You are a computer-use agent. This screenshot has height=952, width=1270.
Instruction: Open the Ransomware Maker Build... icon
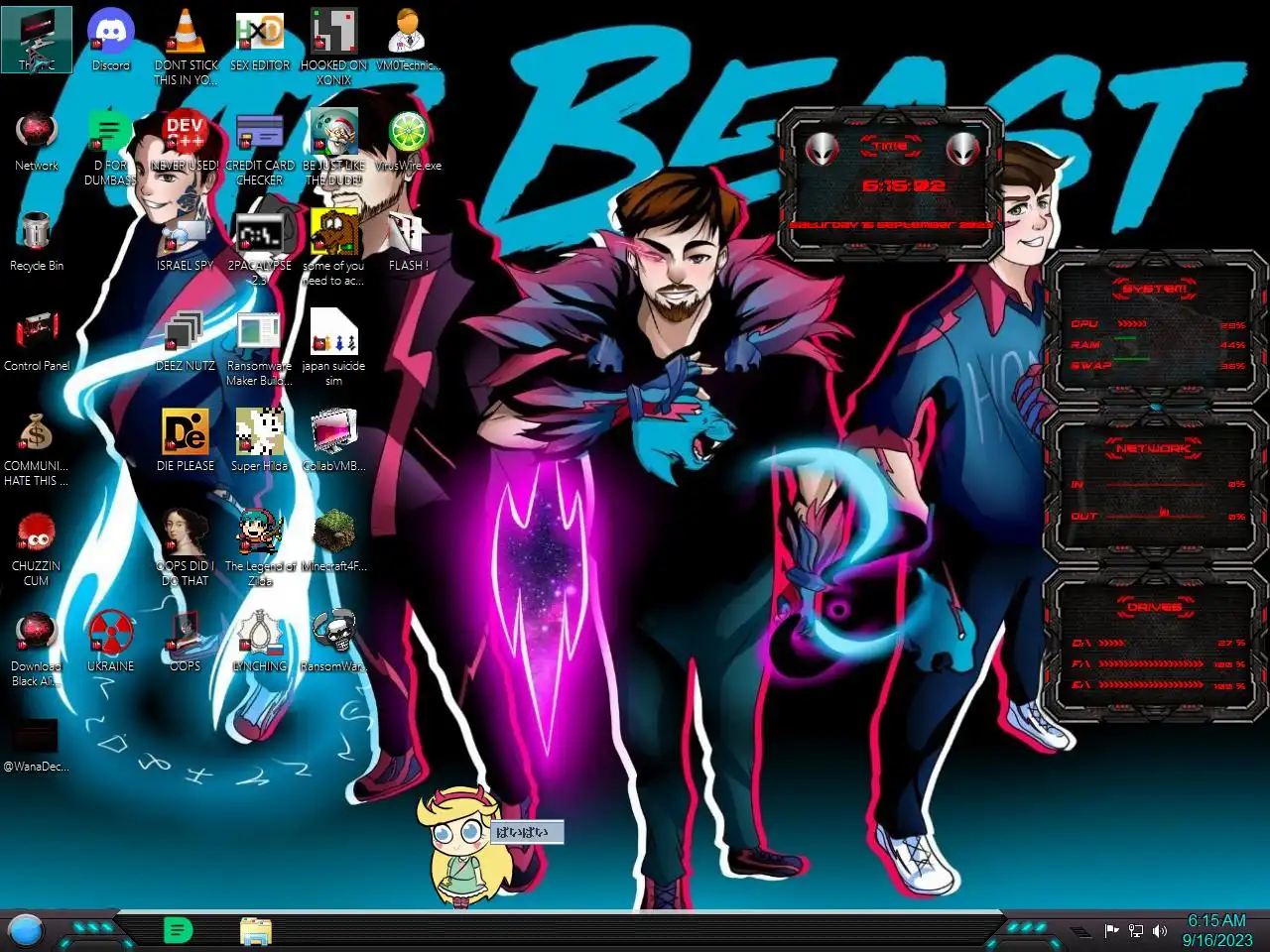click(260, 347)
